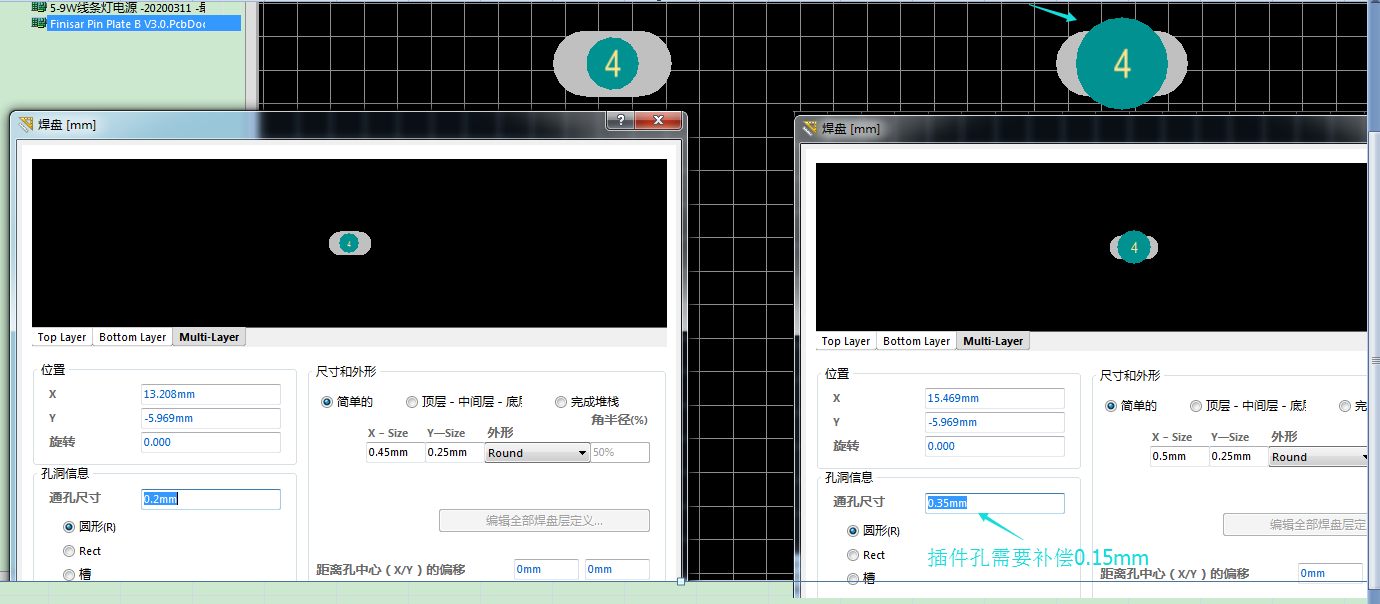Image resolution: width=1380 pixels, height=604 pixels.
Task: Click the pad preview in the 0.2mm hole dialog
Action: tap(349, 243)
